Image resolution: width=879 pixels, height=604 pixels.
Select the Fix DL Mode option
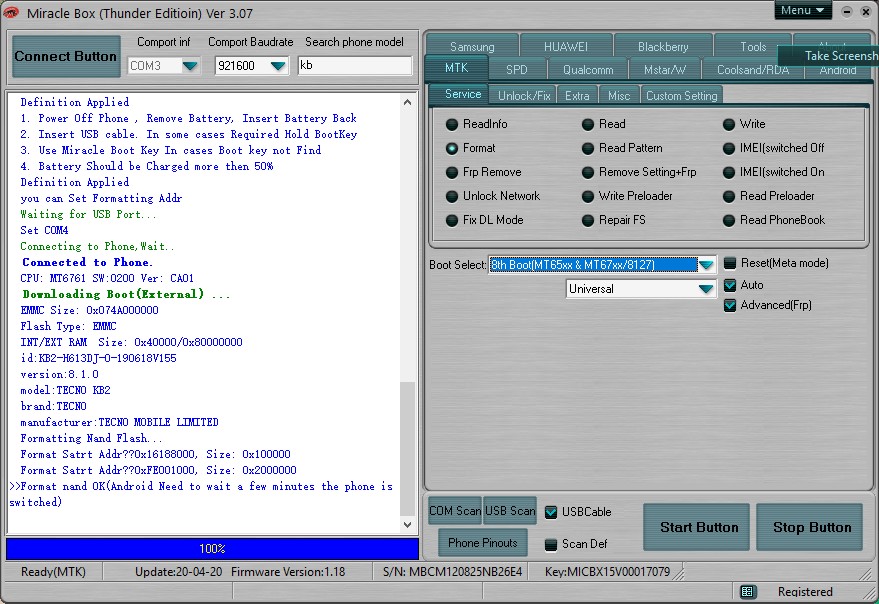pos(484,220)
